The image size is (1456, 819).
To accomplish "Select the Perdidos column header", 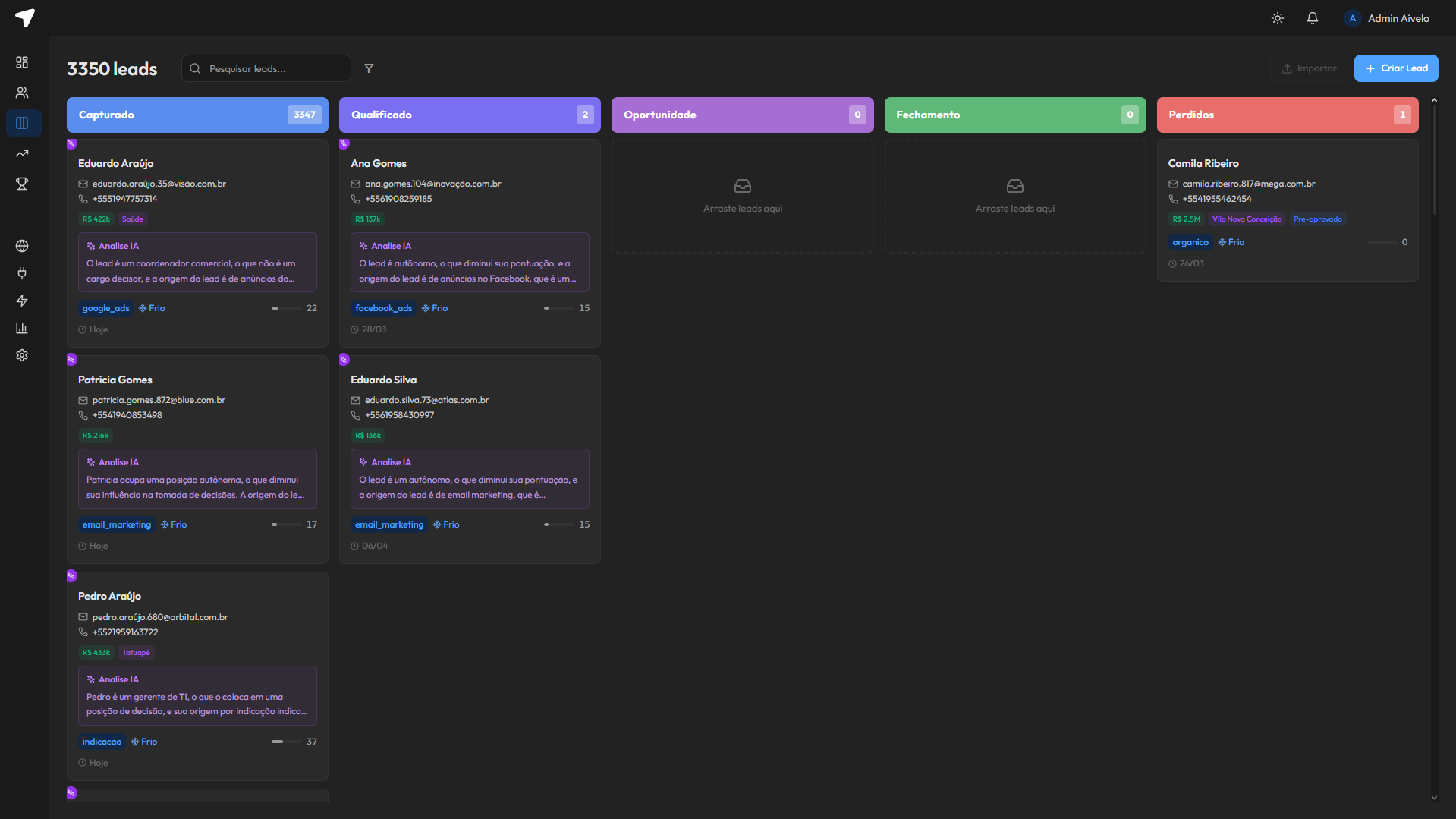I will (x=1287, y=115).
